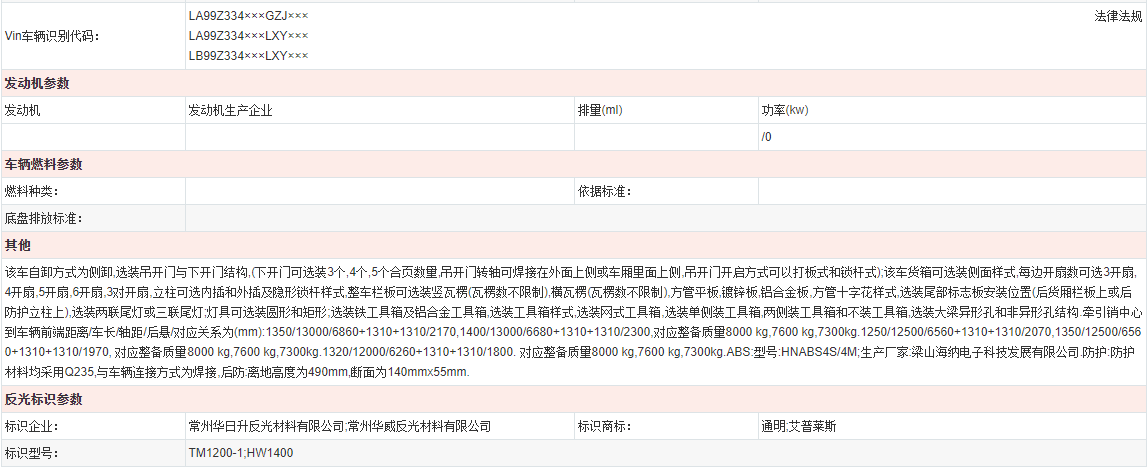Viewport: 1148px width, 468px height.
Task: Click the 发动机生产企业 column header
Action: pyautogui.click(x=230, y=110)
